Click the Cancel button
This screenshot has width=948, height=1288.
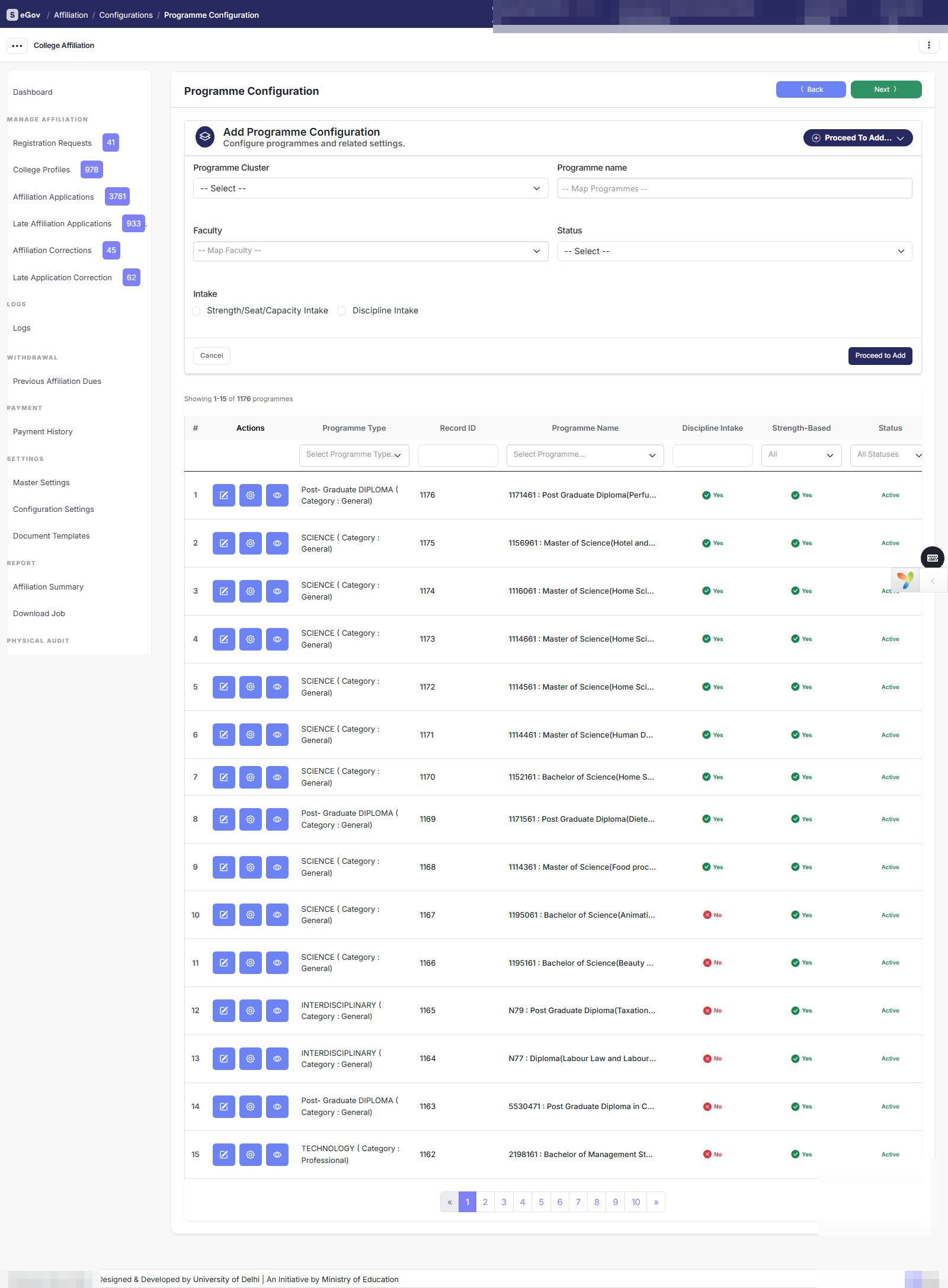coord(212,355)
